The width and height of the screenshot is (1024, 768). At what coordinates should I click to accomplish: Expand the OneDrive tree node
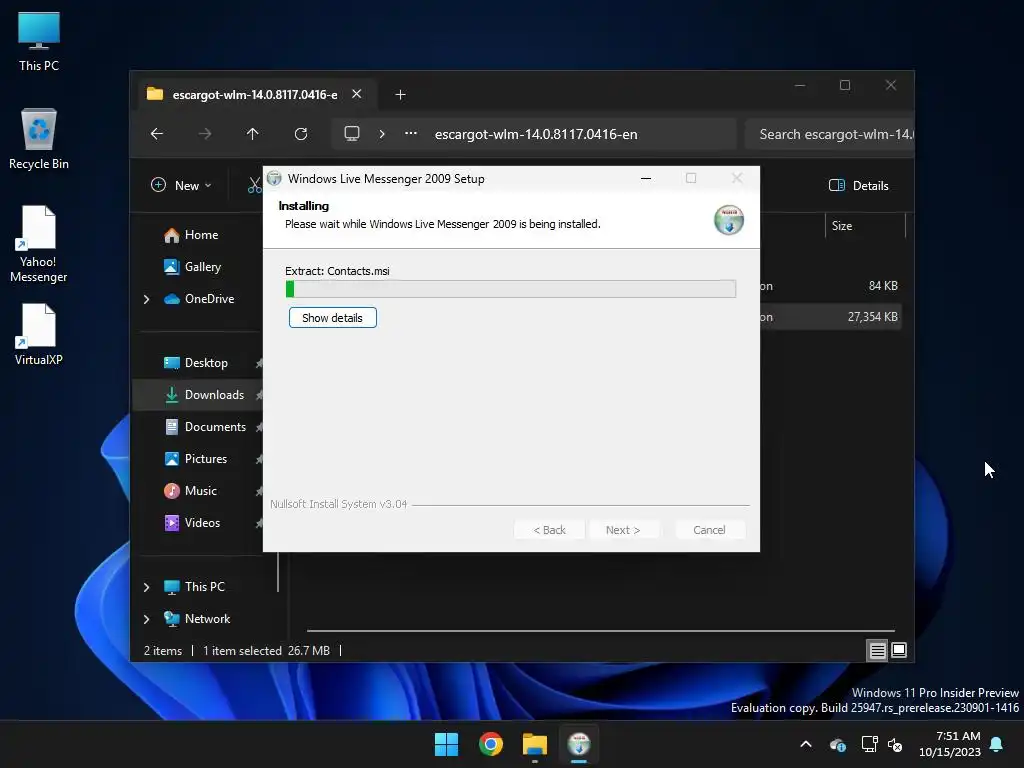146,299
